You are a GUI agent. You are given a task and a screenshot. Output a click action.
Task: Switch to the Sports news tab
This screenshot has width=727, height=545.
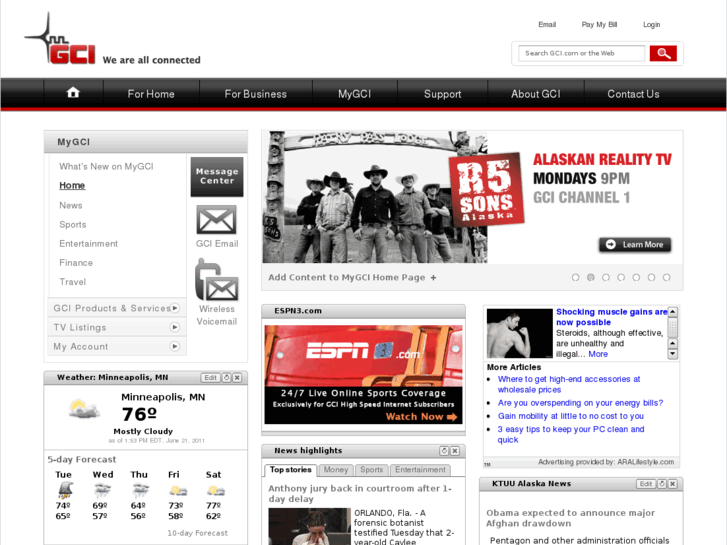[372, 470]
